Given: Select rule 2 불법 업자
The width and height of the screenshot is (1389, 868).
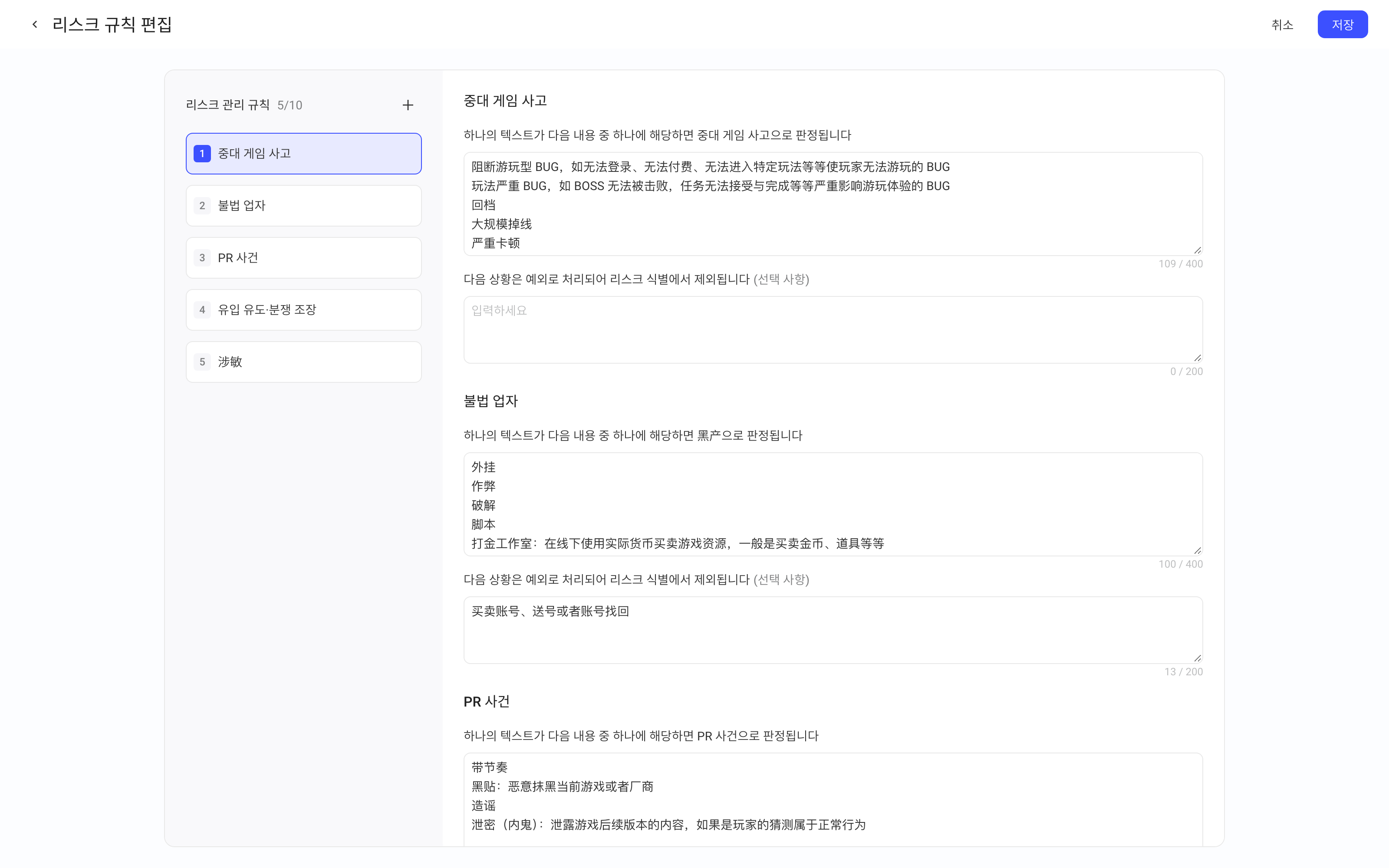Looking at the screenshot, I should pyautogui.click(x=304, y=206).
